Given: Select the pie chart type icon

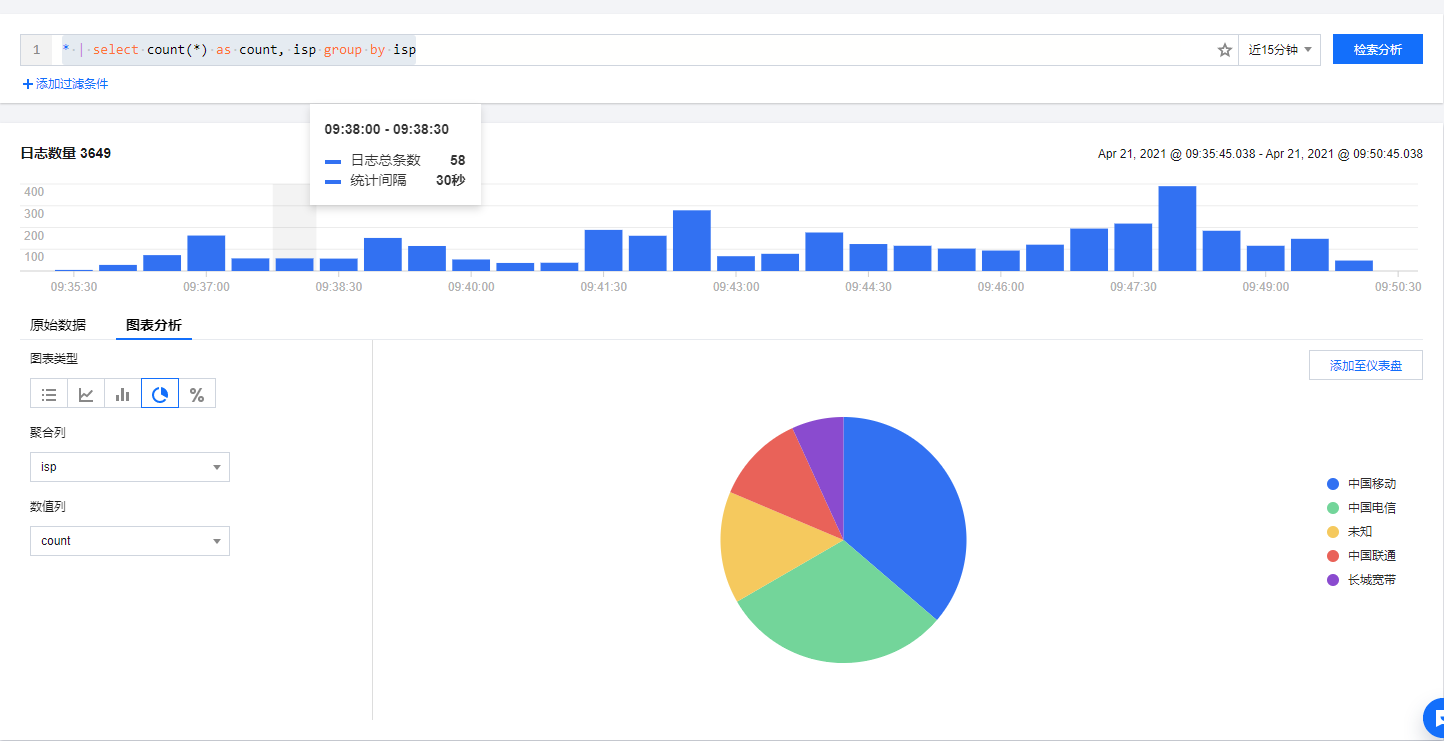Looking at the screenshot, I should tap(160, 394).
